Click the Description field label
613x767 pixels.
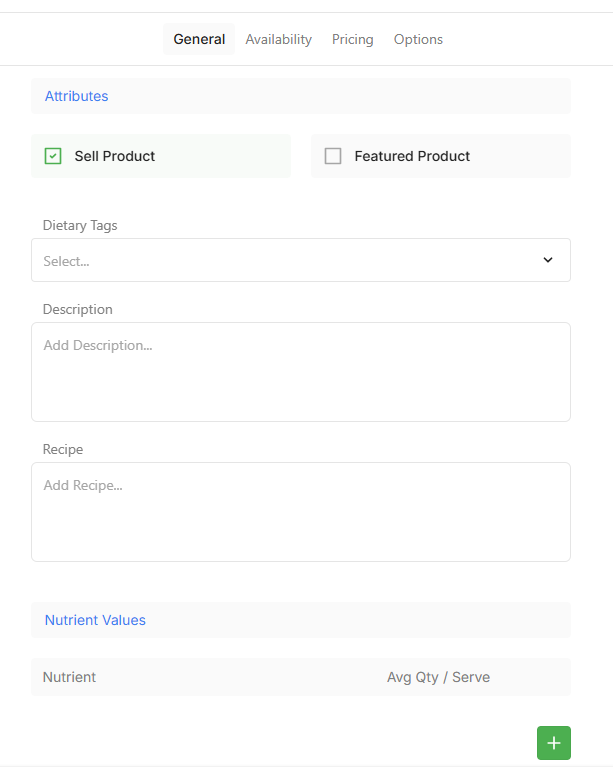pos(77,309)
